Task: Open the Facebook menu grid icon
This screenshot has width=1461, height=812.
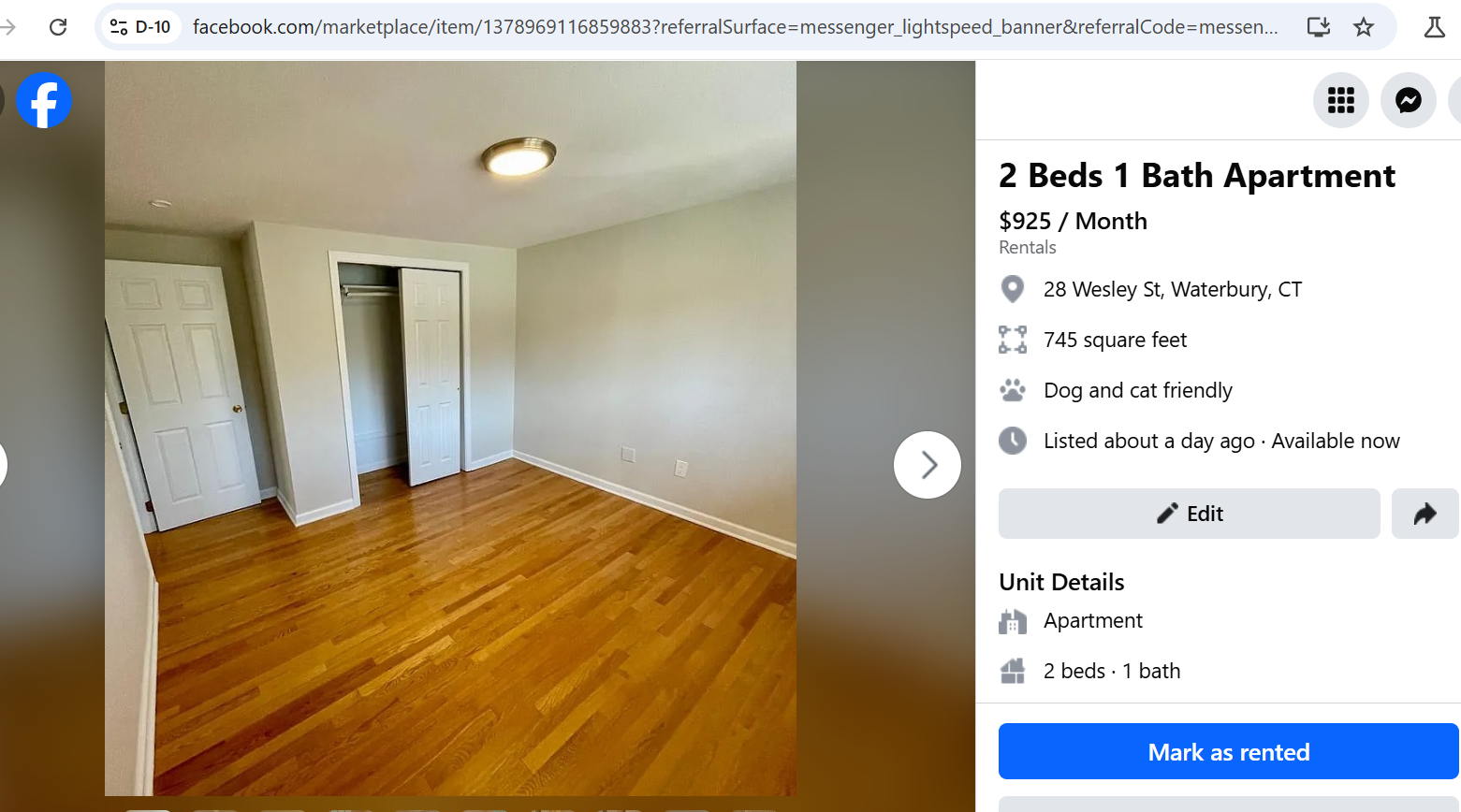Action: click(x=1340, y=100)
